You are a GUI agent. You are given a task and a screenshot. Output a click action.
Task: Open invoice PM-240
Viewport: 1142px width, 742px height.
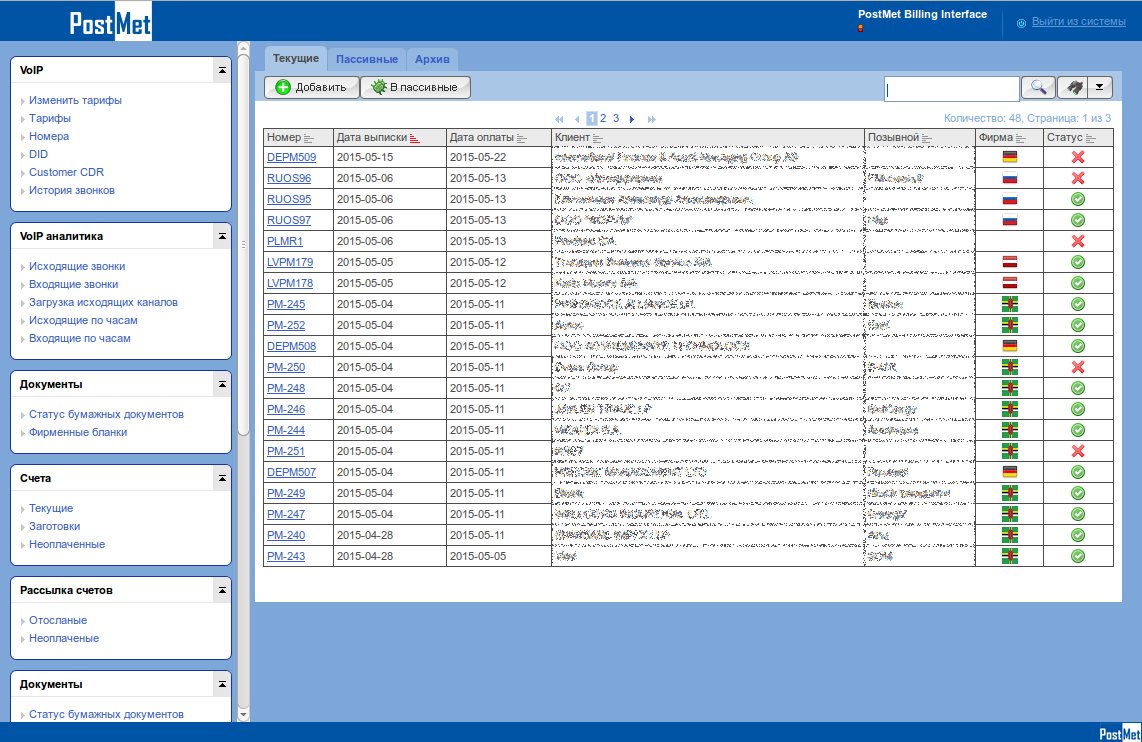click(x=286, y=535)
